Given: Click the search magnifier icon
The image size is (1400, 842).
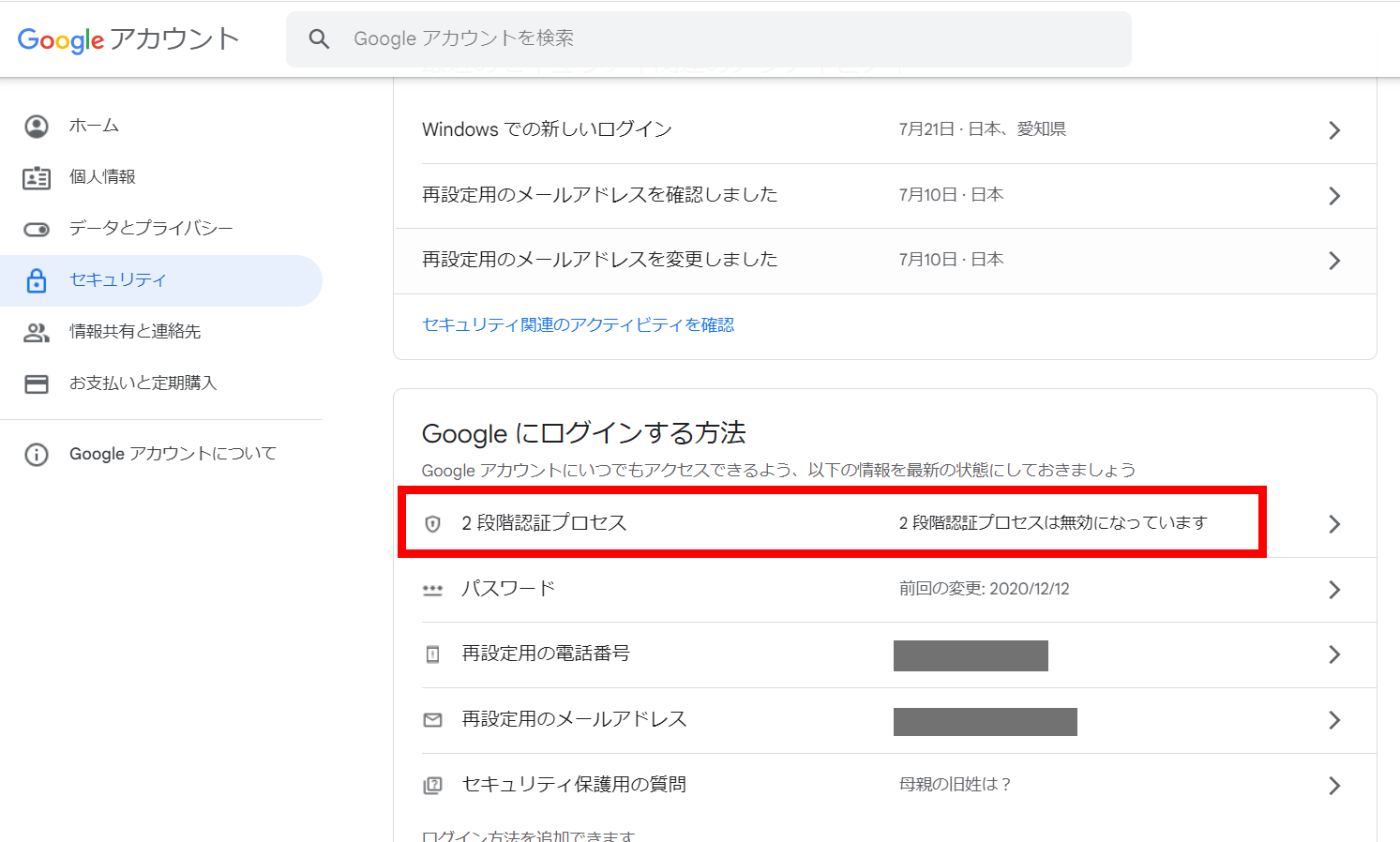Looking at the screenshot, I should click(320, 38).
